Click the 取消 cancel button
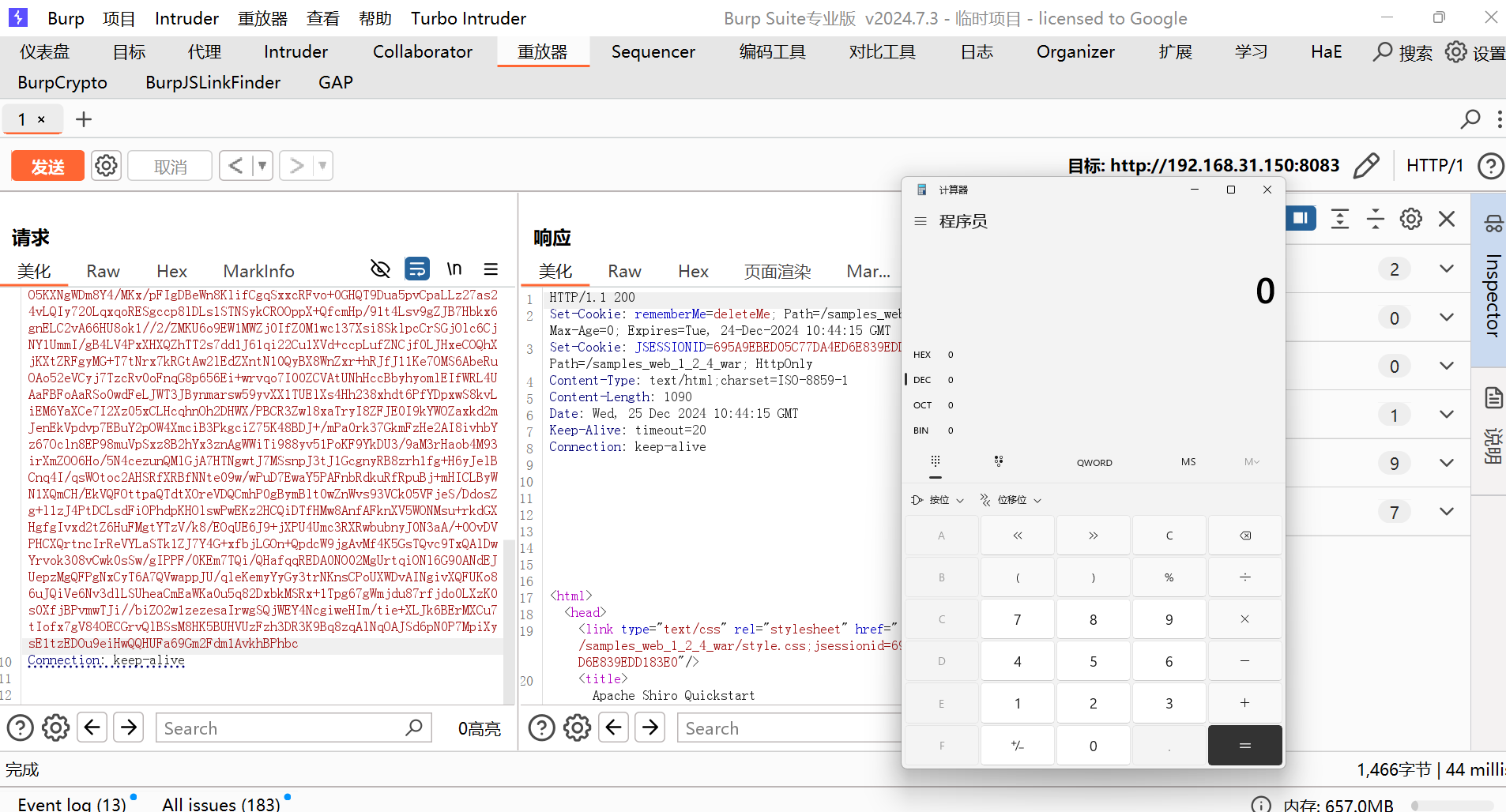Viewport: 1506px width, 812px height. coord(170,166)
